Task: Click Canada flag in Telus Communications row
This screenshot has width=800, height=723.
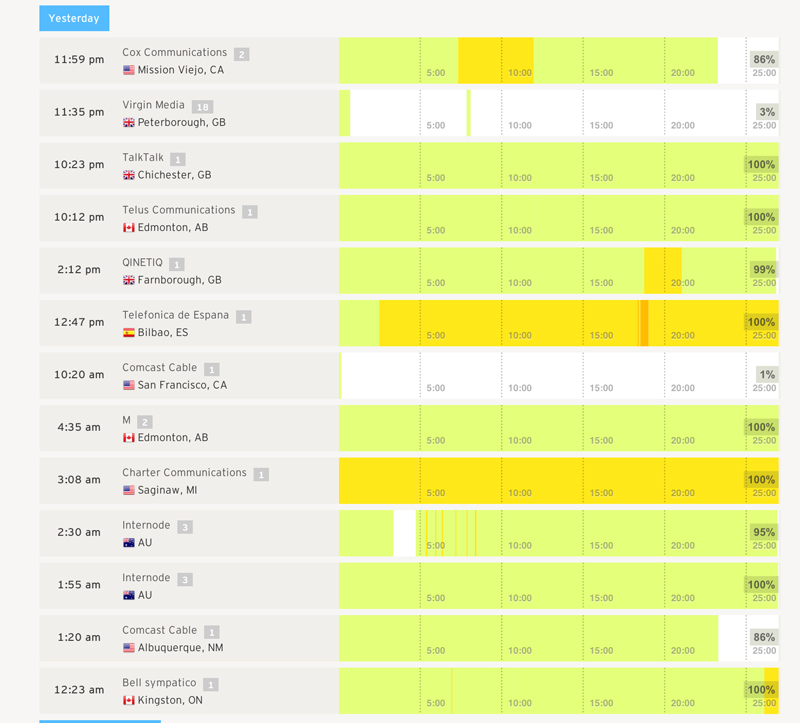Action: pyautogui.click(x=129, y=228)
